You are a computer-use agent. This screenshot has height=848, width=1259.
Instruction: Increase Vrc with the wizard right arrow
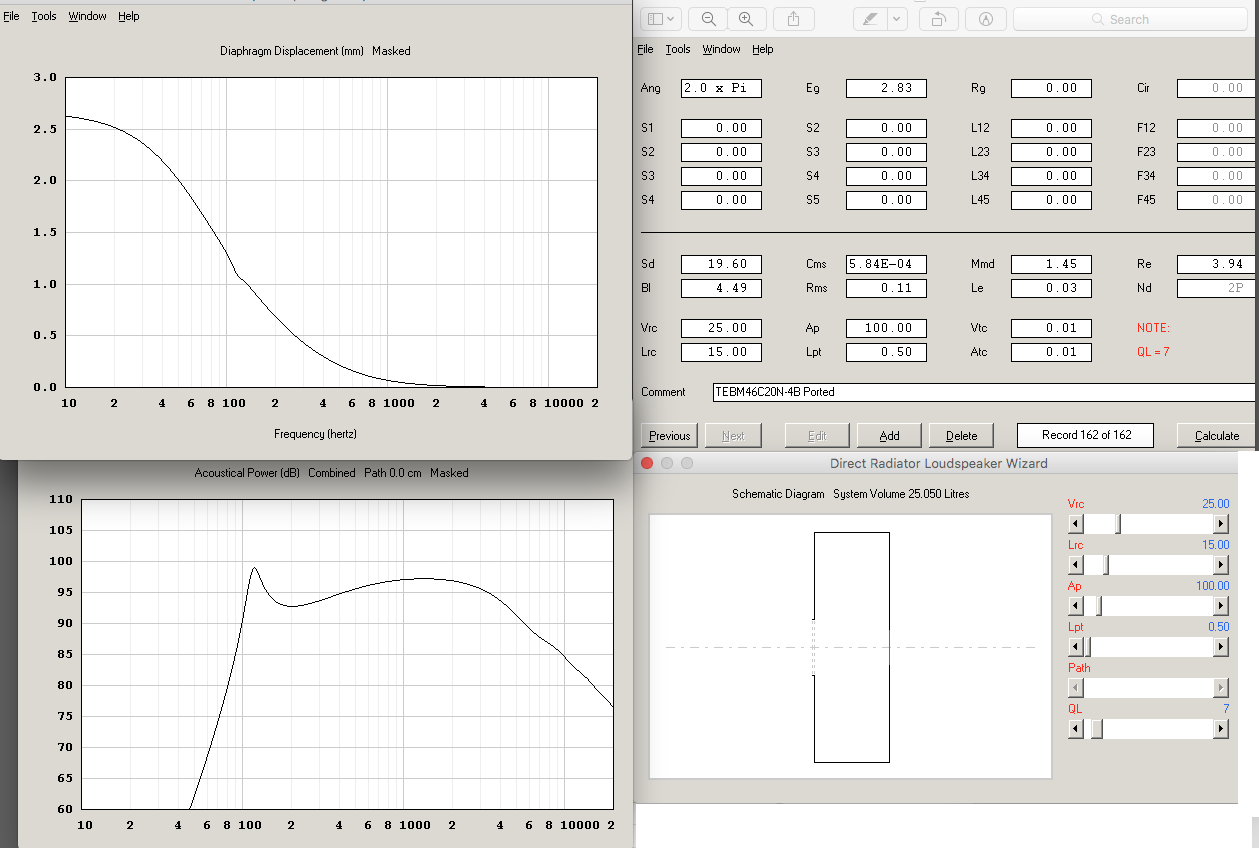click(1221, 524)
